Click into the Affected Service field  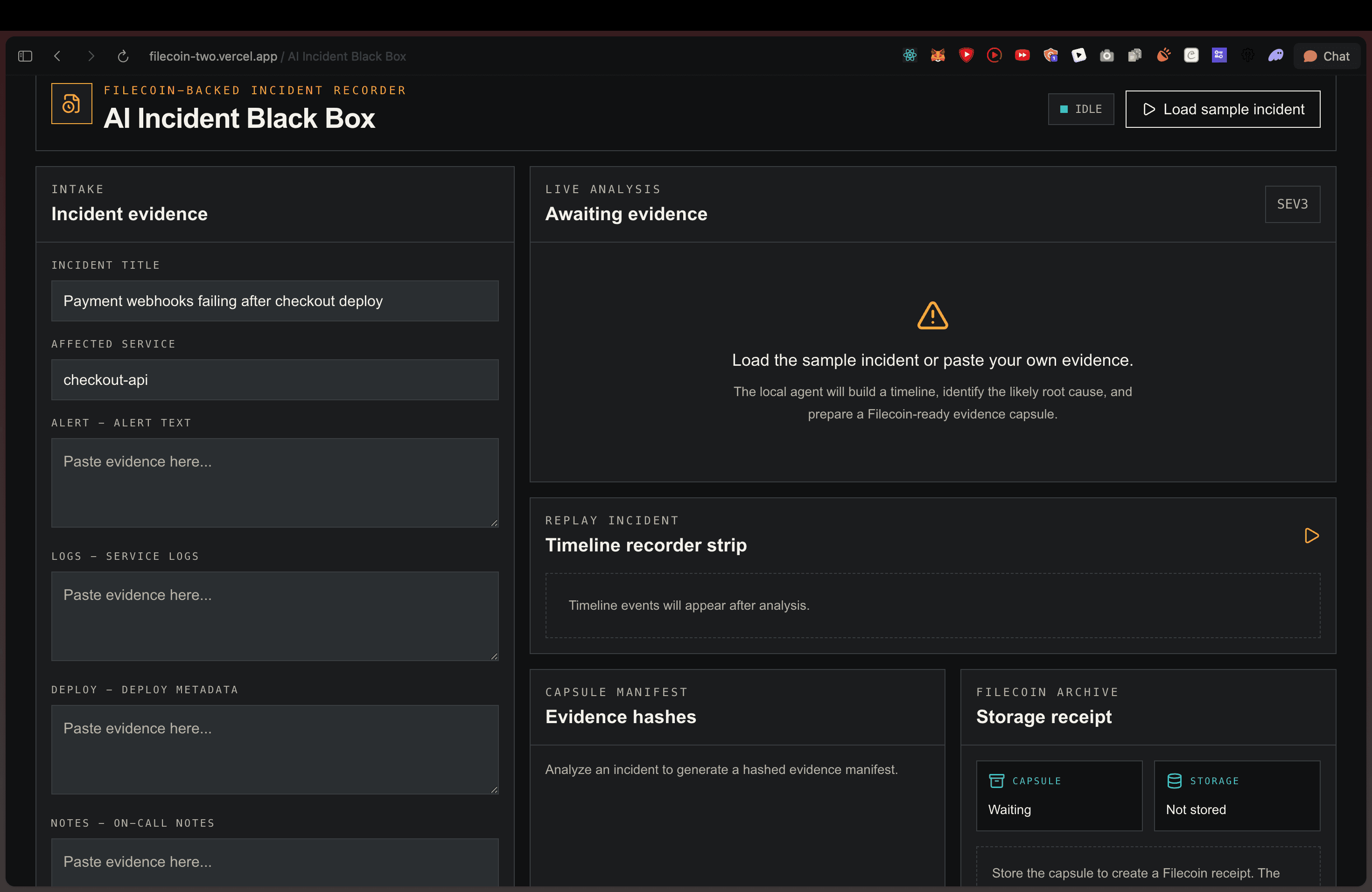(x=275, y=380)
